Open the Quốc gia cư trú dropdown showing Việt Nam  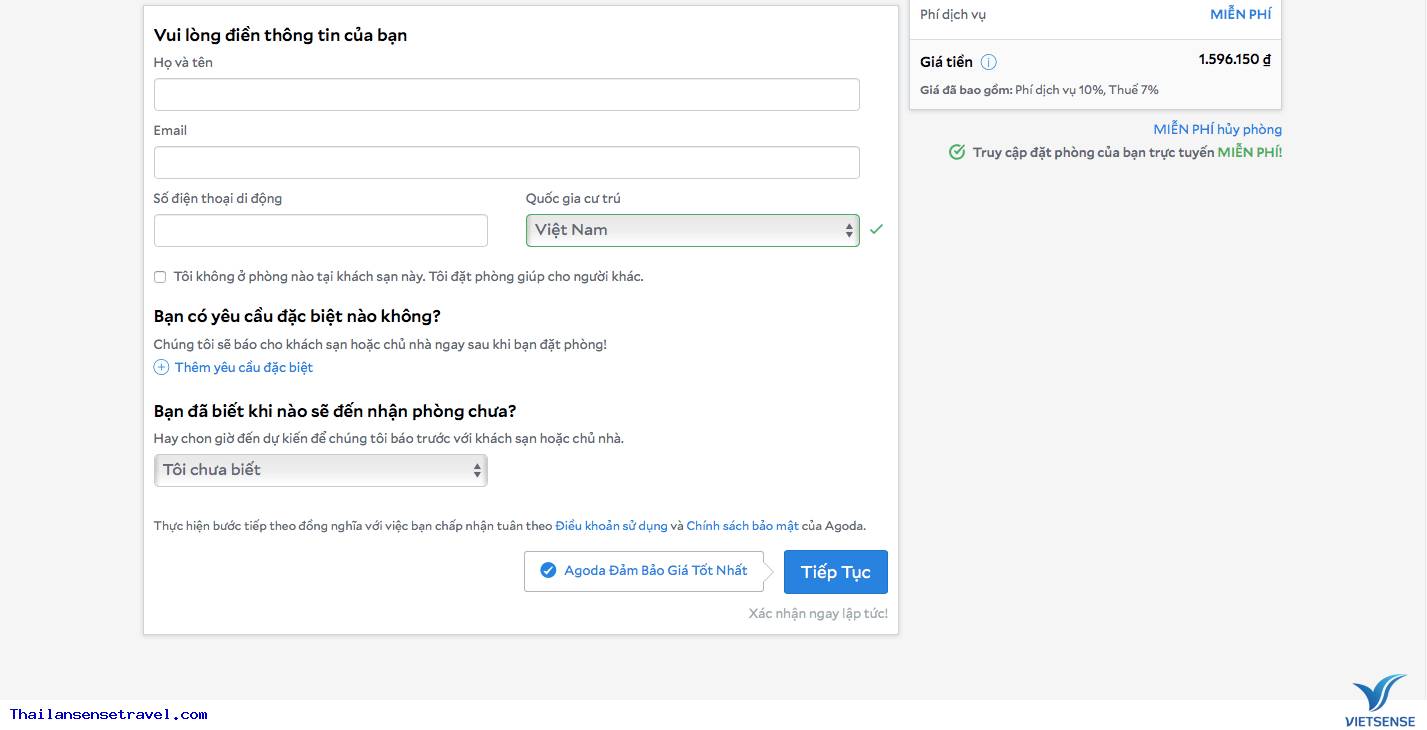692,230
